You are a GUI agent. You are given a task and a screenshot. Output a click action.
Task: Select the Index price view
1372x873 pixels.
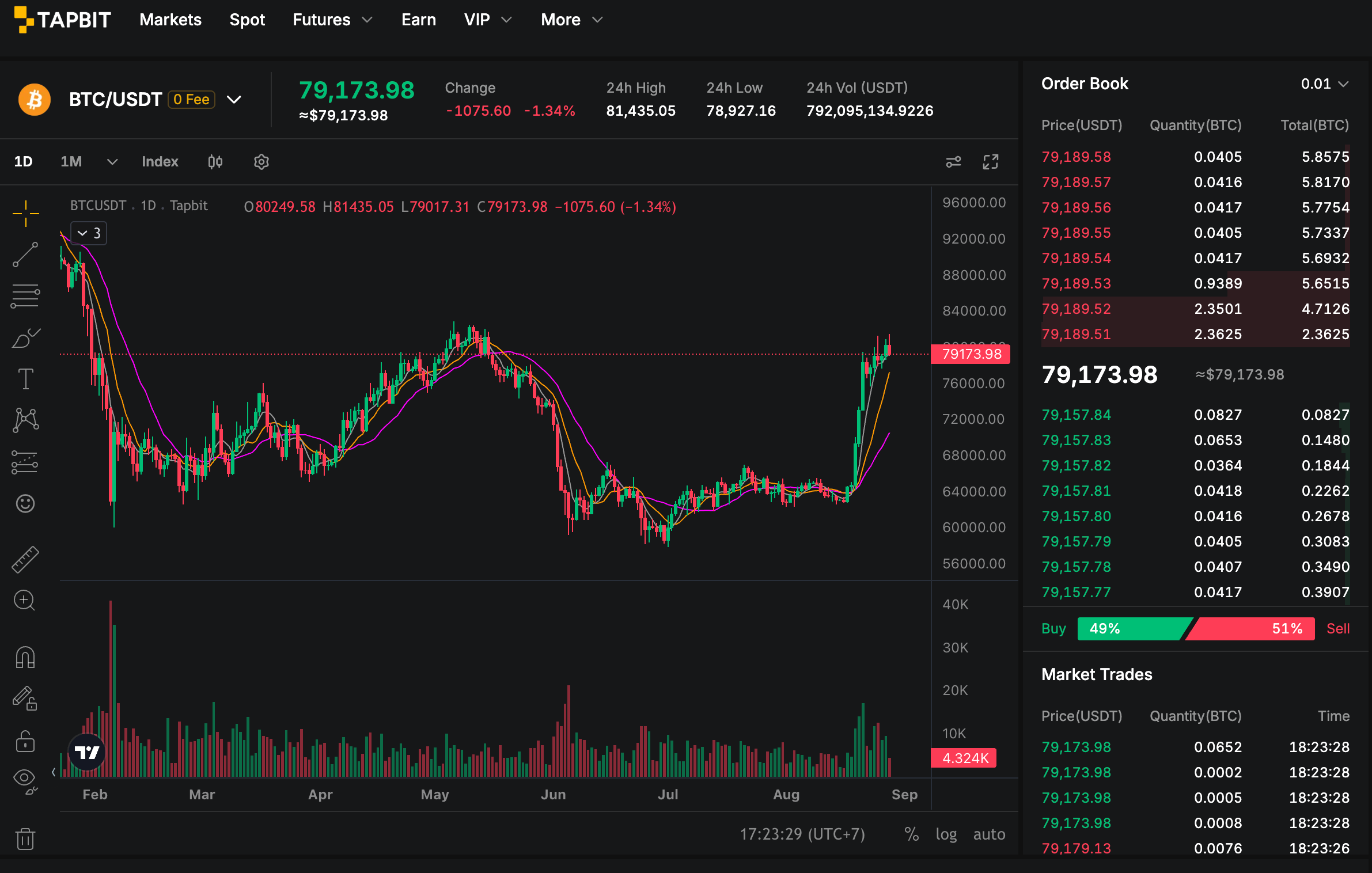(x=160, y=162)
